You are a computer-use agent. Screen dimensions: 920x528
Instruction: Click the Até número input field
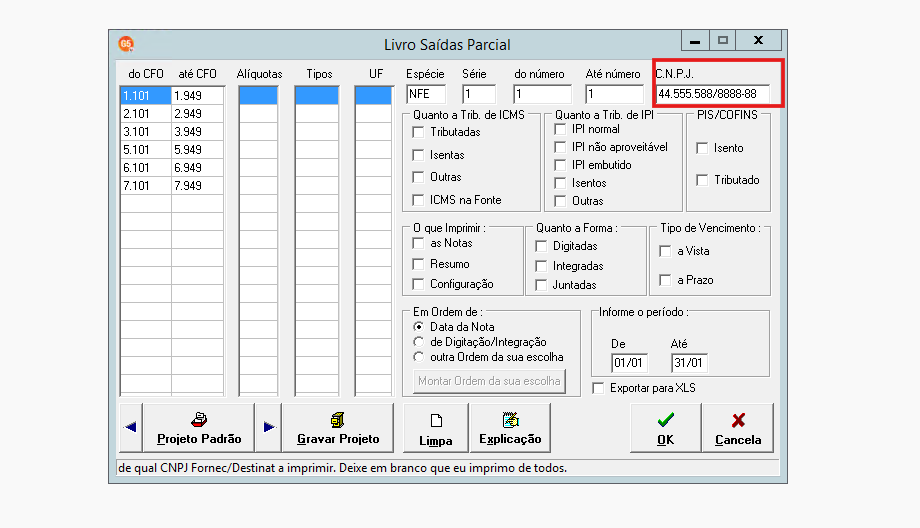(614, 94)
